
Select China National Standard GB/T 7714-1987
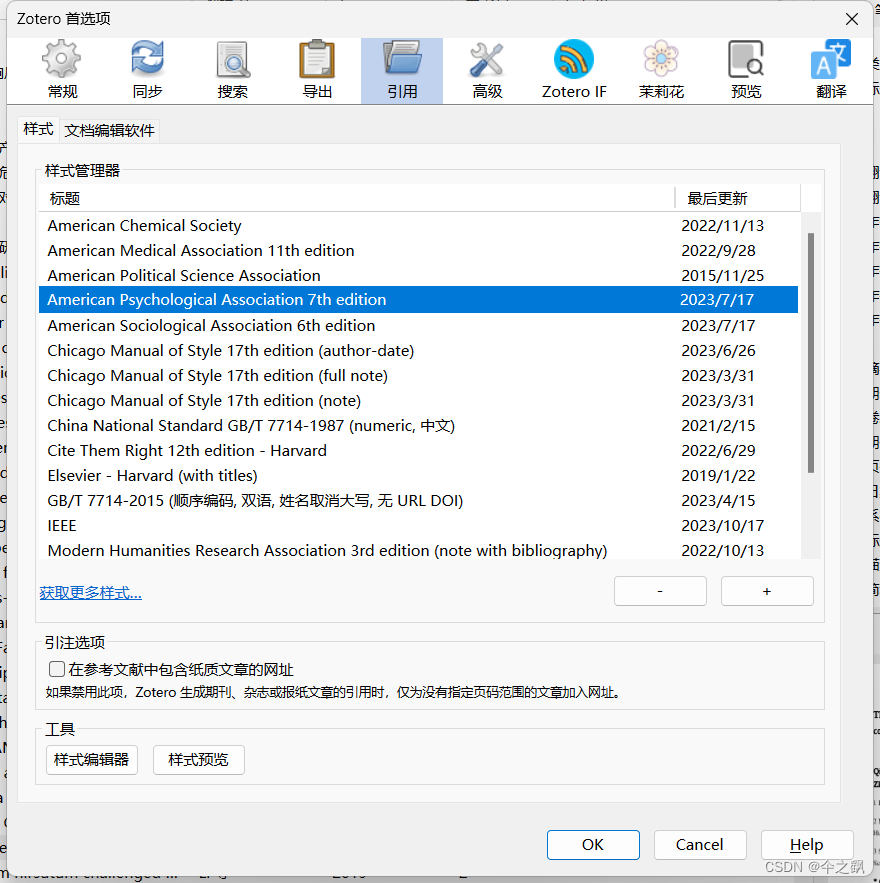pos(418,425)
